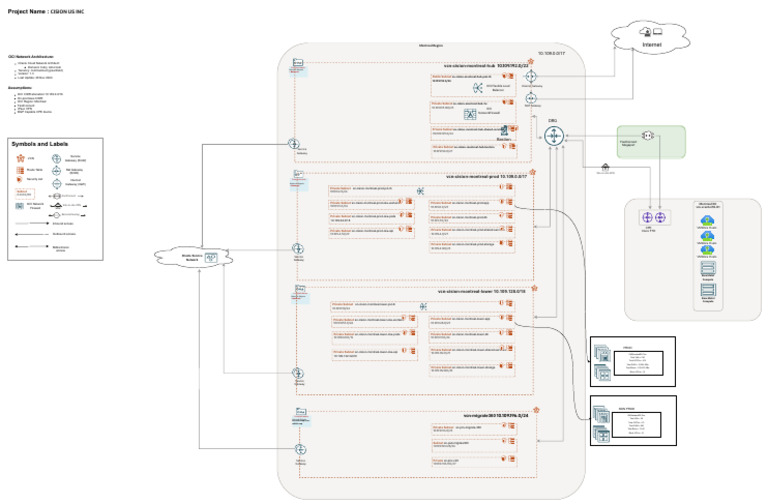Select the OCI Network Firewall legend symbol
The width and height of the screenshot is (768, 504).
pyautogui.click(x=20, y=206)
